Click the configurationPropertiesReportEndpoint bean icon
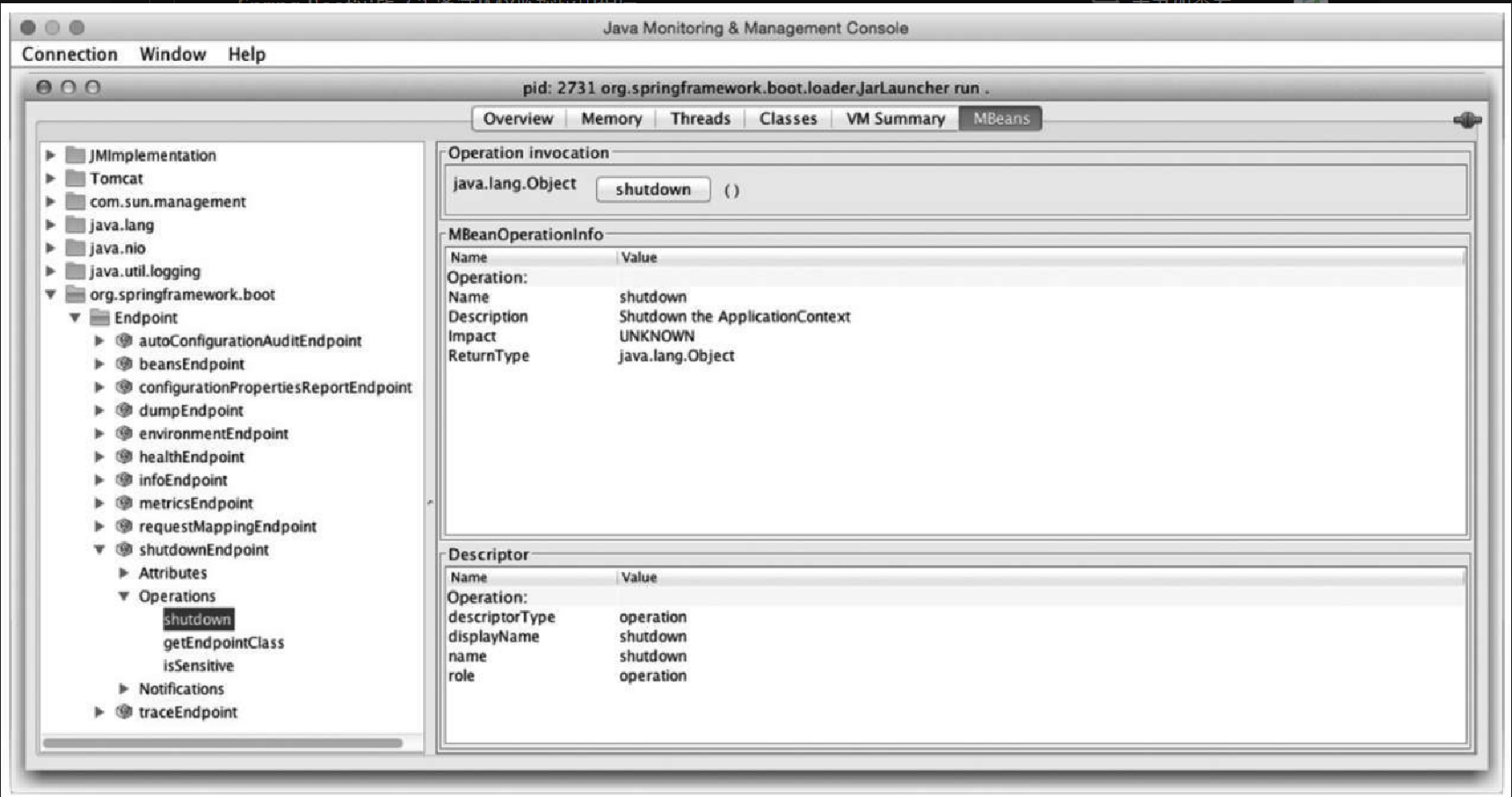This screenshot has height=797, width=1512. coord(124,387)
